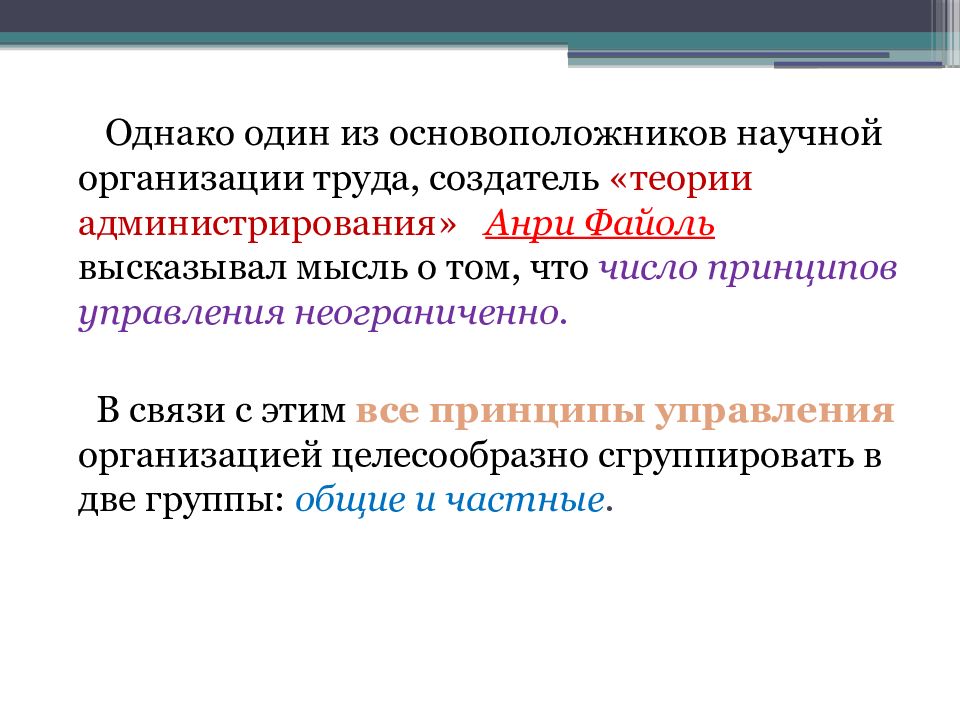Click the phrase «организации труда, создатель»
This screenshot has height=720, width=960.
[339, 180]
